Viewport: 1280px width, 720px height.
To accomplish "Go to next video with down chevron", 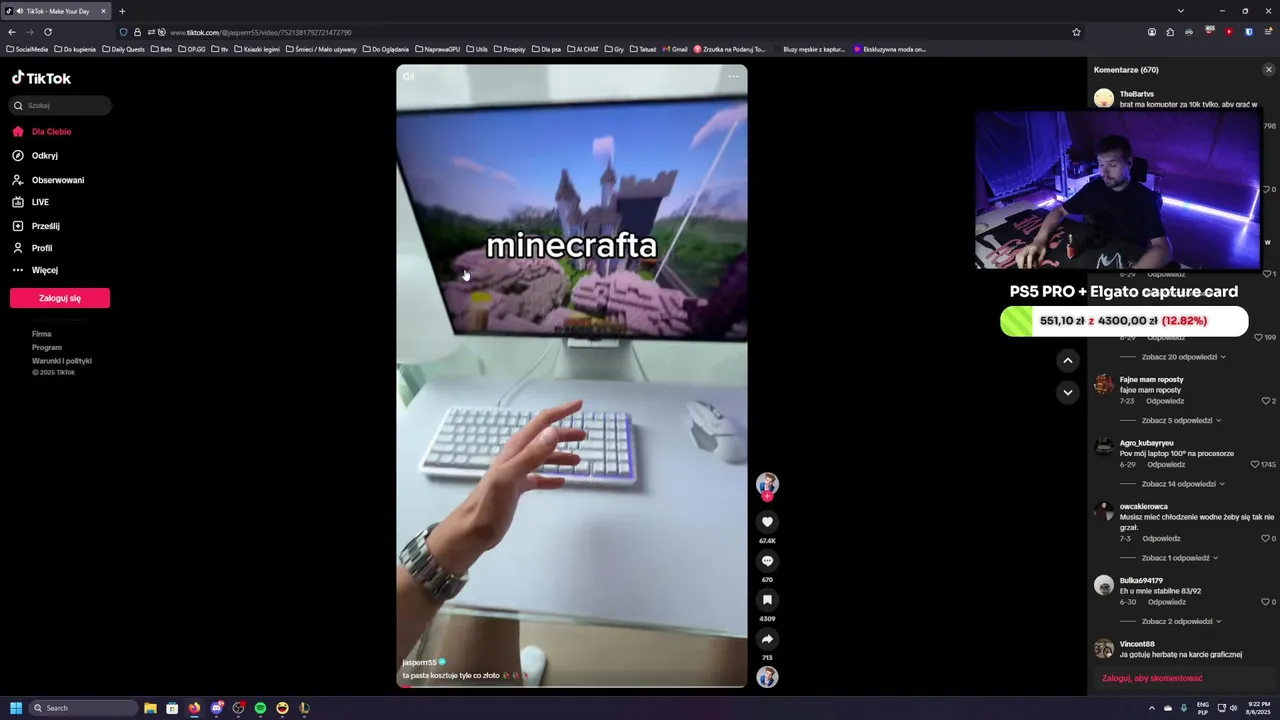I will tap(1067, 392).
